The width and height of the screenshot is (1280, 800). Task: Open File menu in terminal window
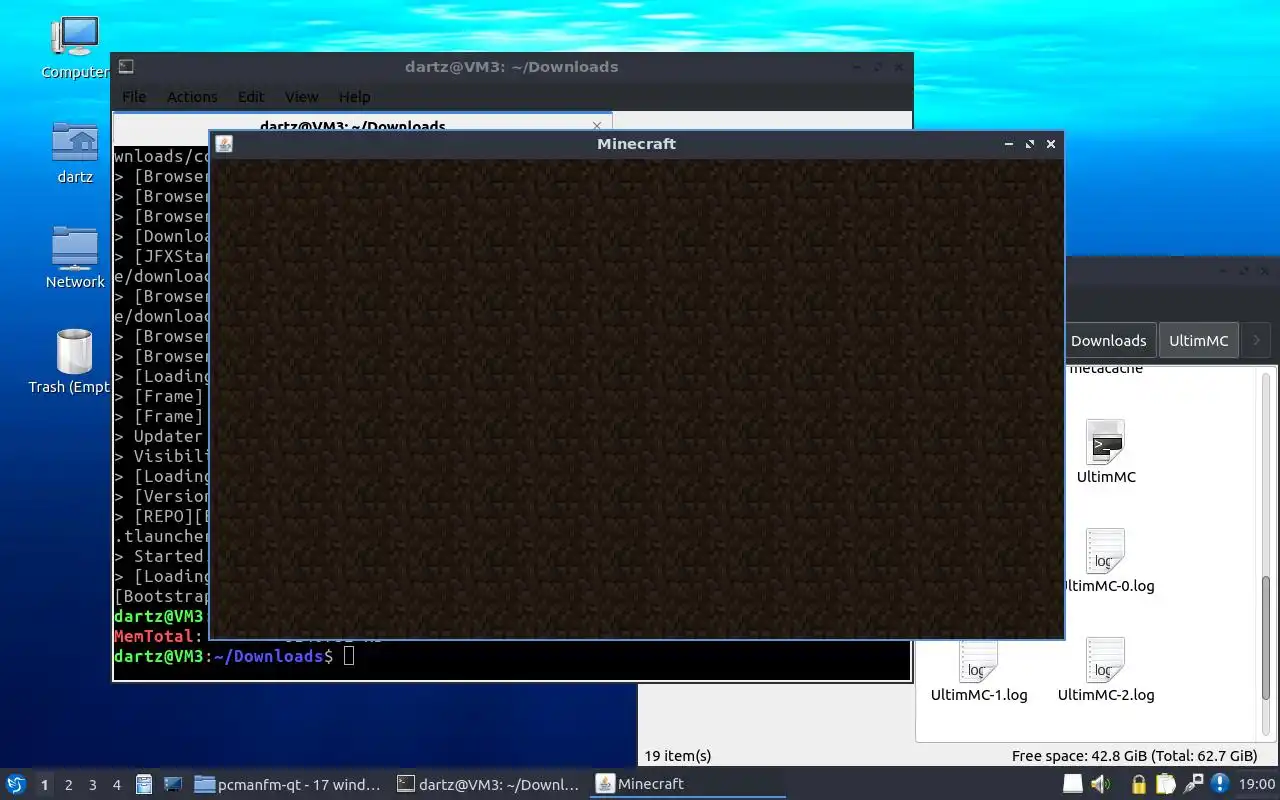(x=134, y=97)
